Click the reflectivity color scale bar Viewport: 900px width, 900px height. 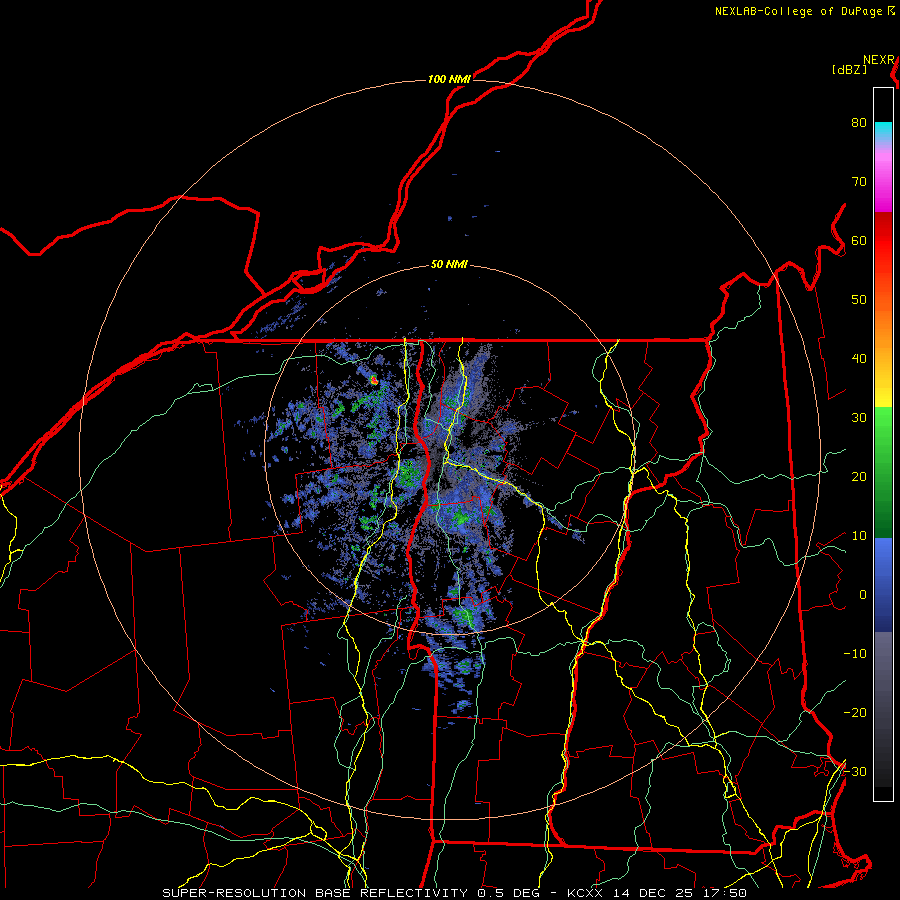coord(883,444)
